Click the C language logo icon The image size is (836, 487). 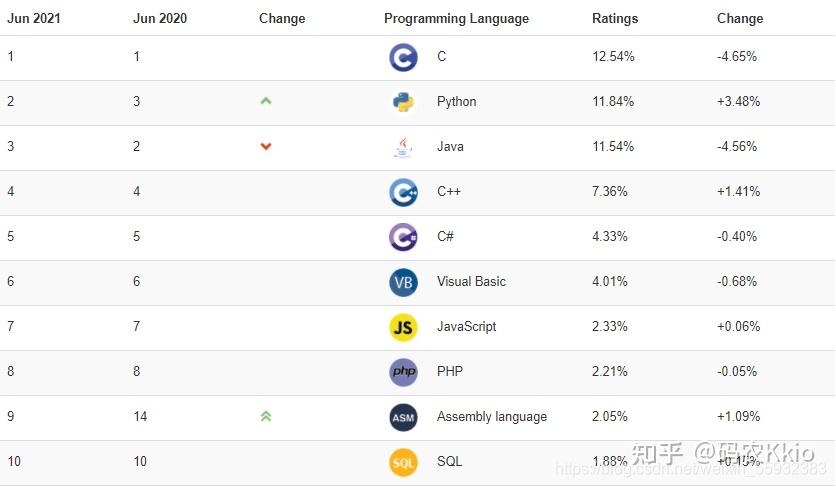[403, 57]
